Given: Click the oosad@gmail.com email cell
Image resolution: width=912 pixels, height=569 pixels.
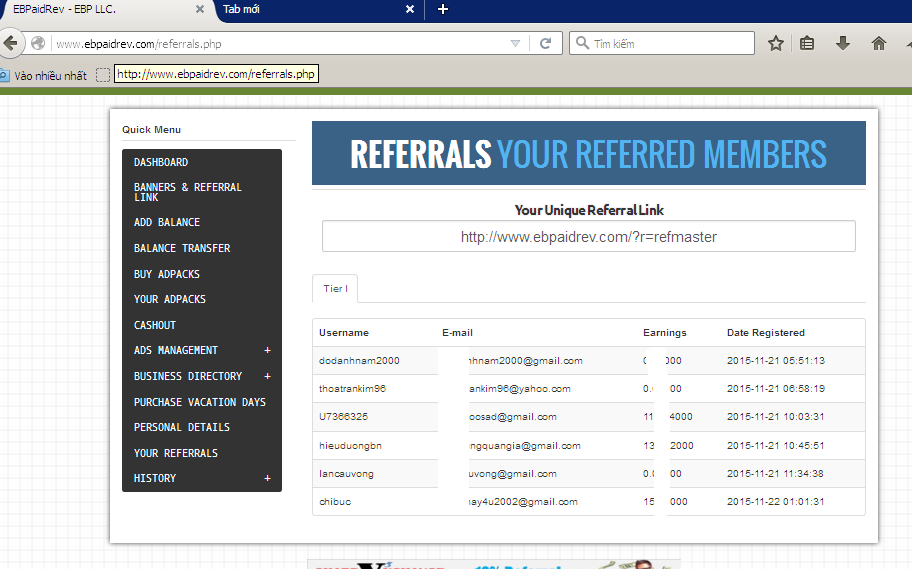Looking at the screenshot, I should coord(512,417).
